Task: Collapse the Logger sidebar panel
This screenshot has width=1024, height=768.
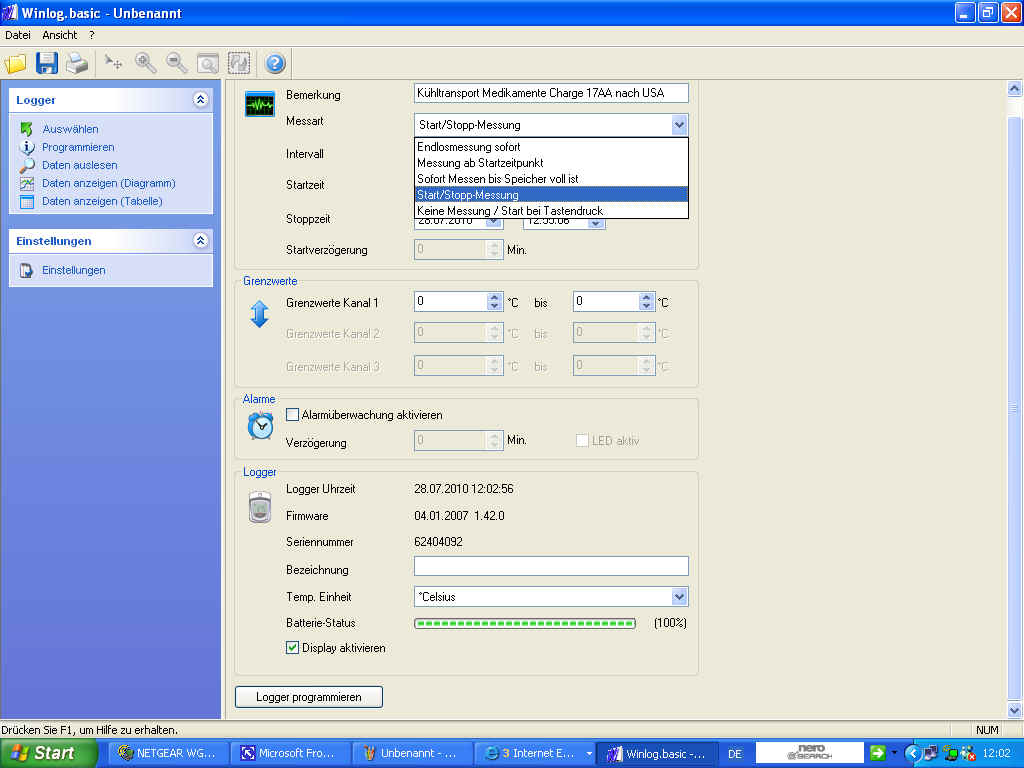Action: tap(200, 99)
